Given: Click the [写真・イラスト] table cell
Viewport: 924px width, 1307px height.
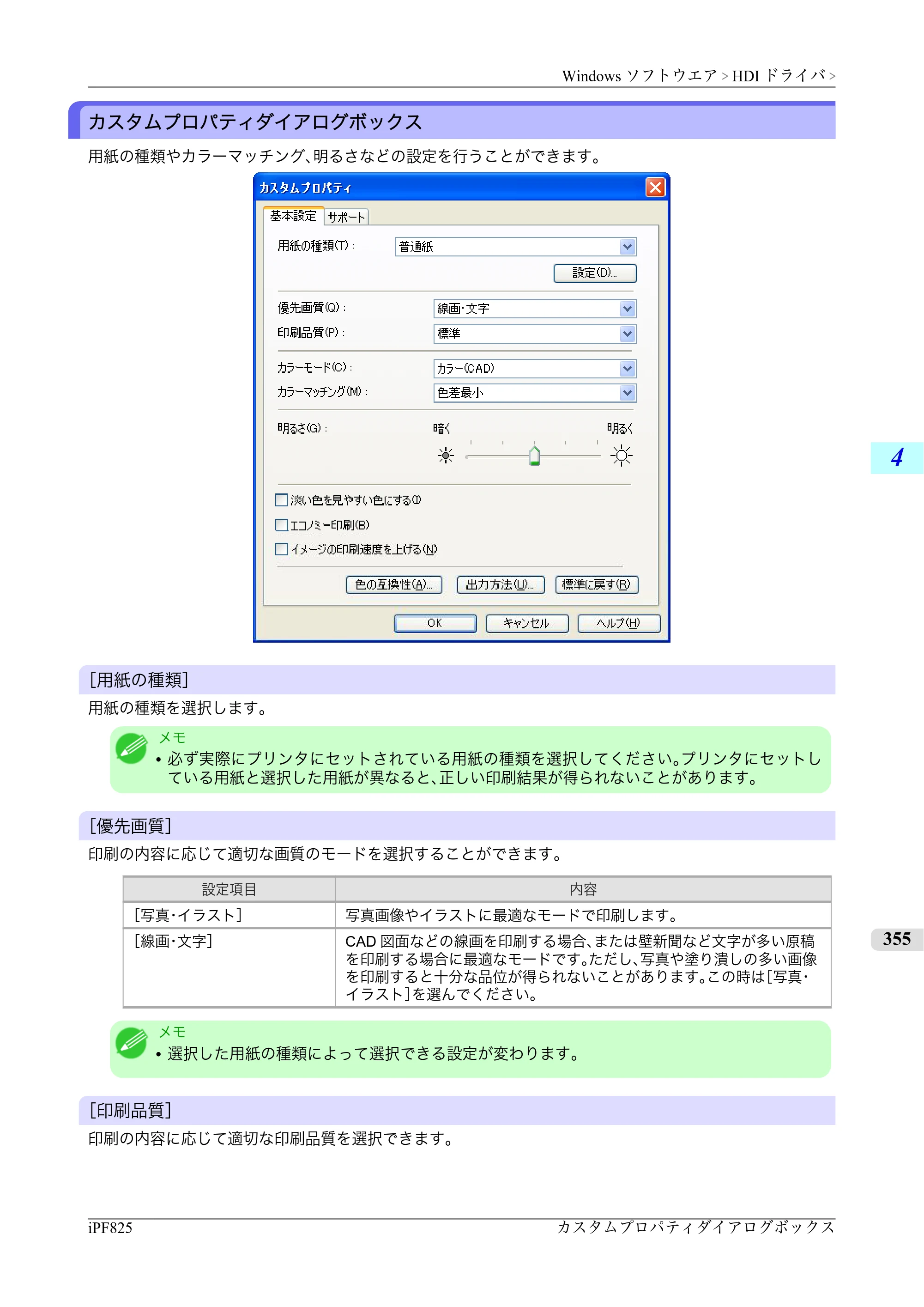Looking at the screenshot, I should tap(229, 915).
